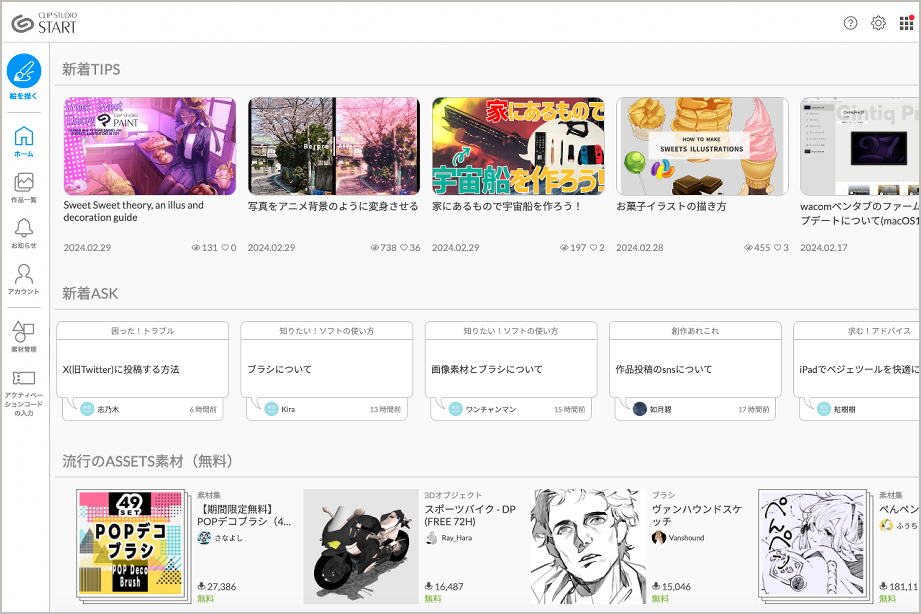
Task: Open the 新着TIPS section heading
Action: click(x=91, y=69)
